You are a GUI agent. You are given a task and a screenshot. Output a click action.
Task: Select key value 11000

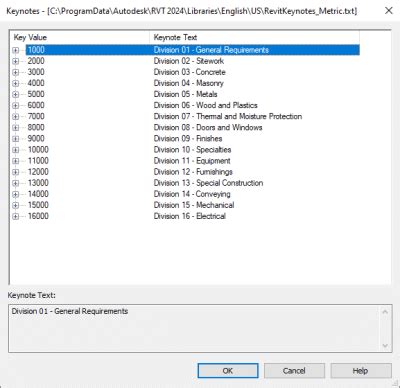point(38,161)
